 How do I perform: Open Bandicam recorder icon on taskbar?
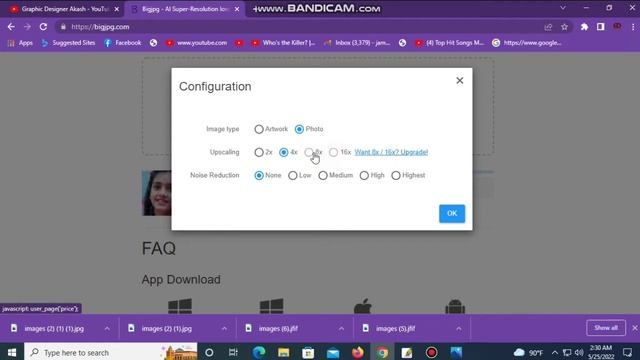click(431, 352)
